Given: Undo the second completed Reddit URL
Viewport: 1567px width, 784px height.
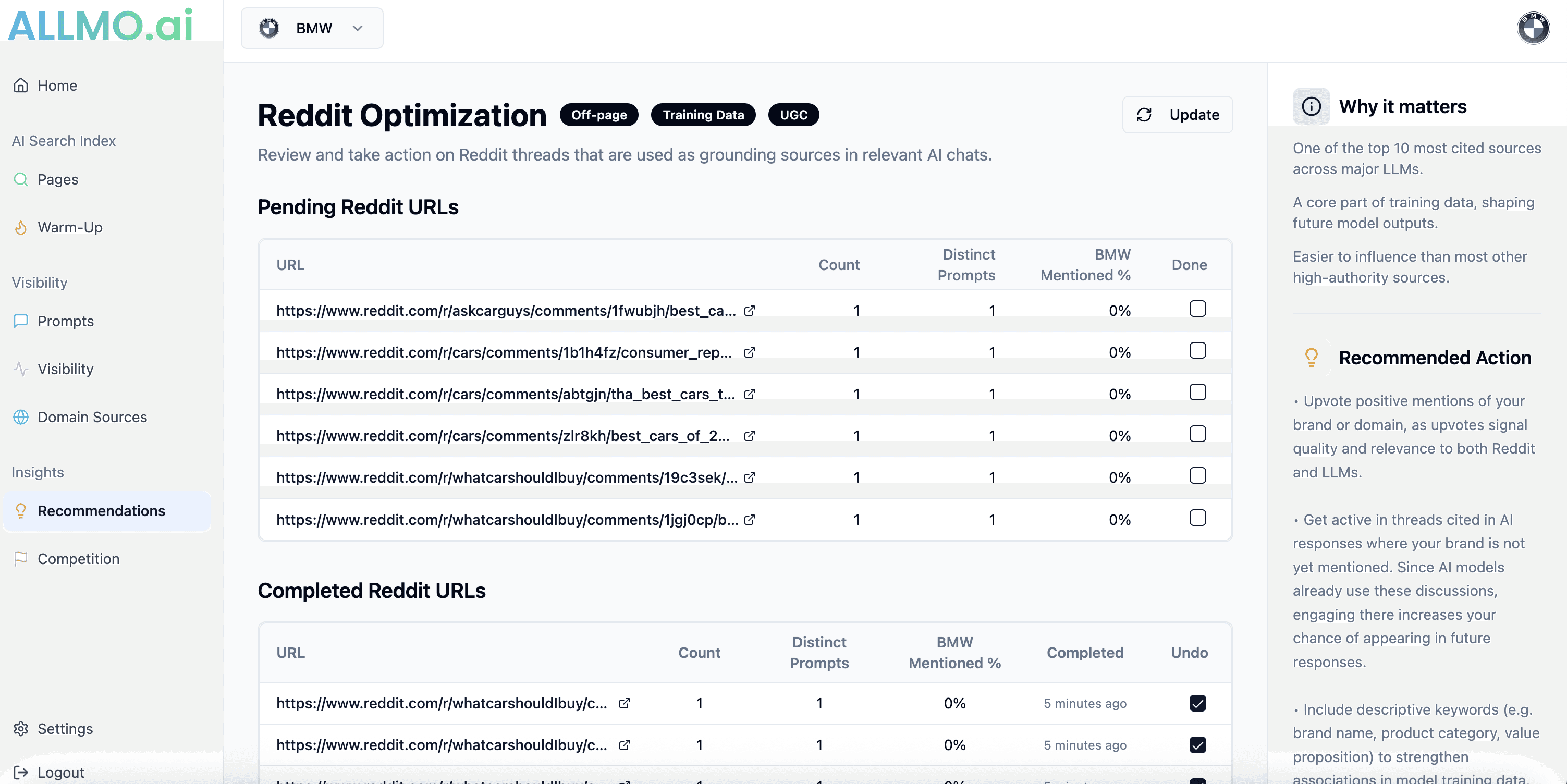Looking at the screenshot, I should (x=1197, y=744).
